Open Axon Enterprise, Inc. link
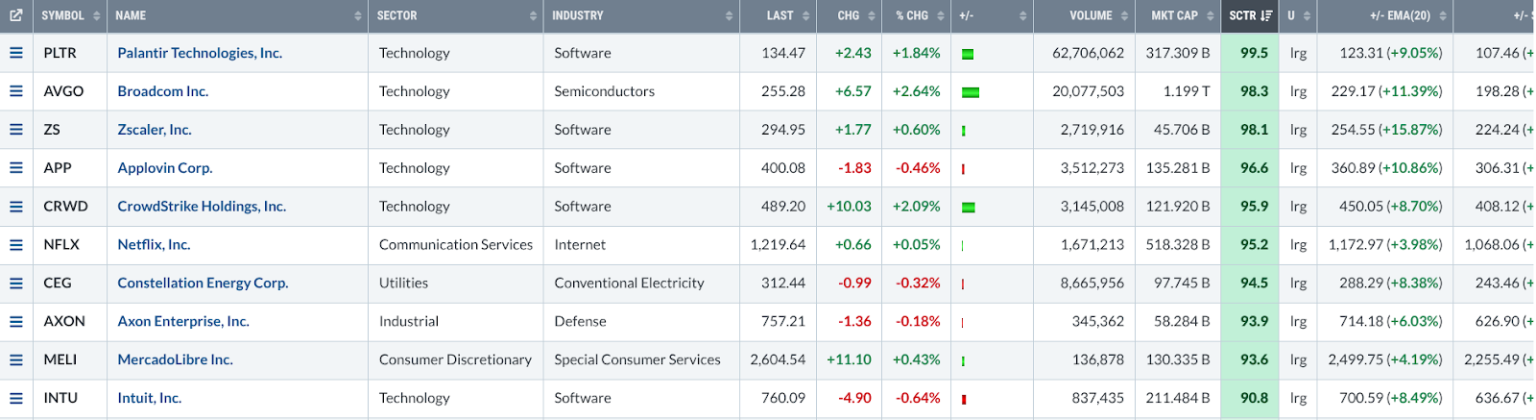The height and width of the screenshot is (420, 1536). 183,321
